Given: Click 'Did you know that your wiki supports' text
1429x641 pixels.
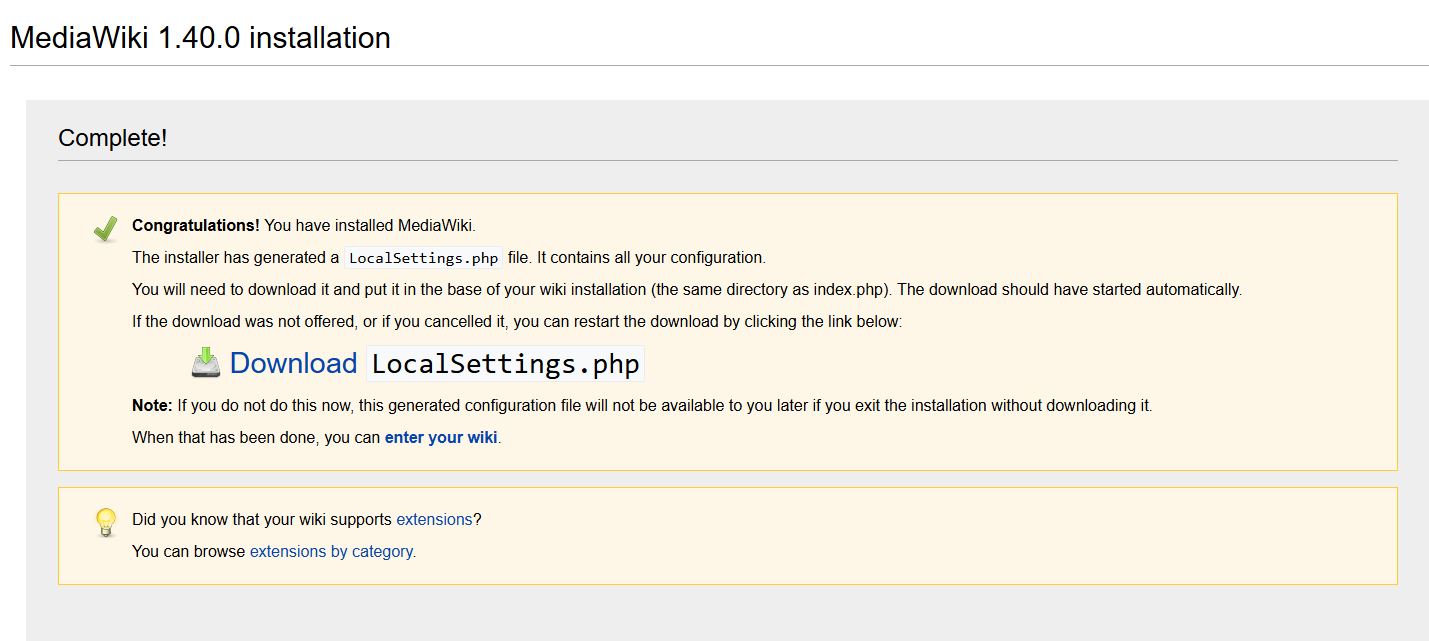Looking at the screenshot, I should (x=262, y=520).
